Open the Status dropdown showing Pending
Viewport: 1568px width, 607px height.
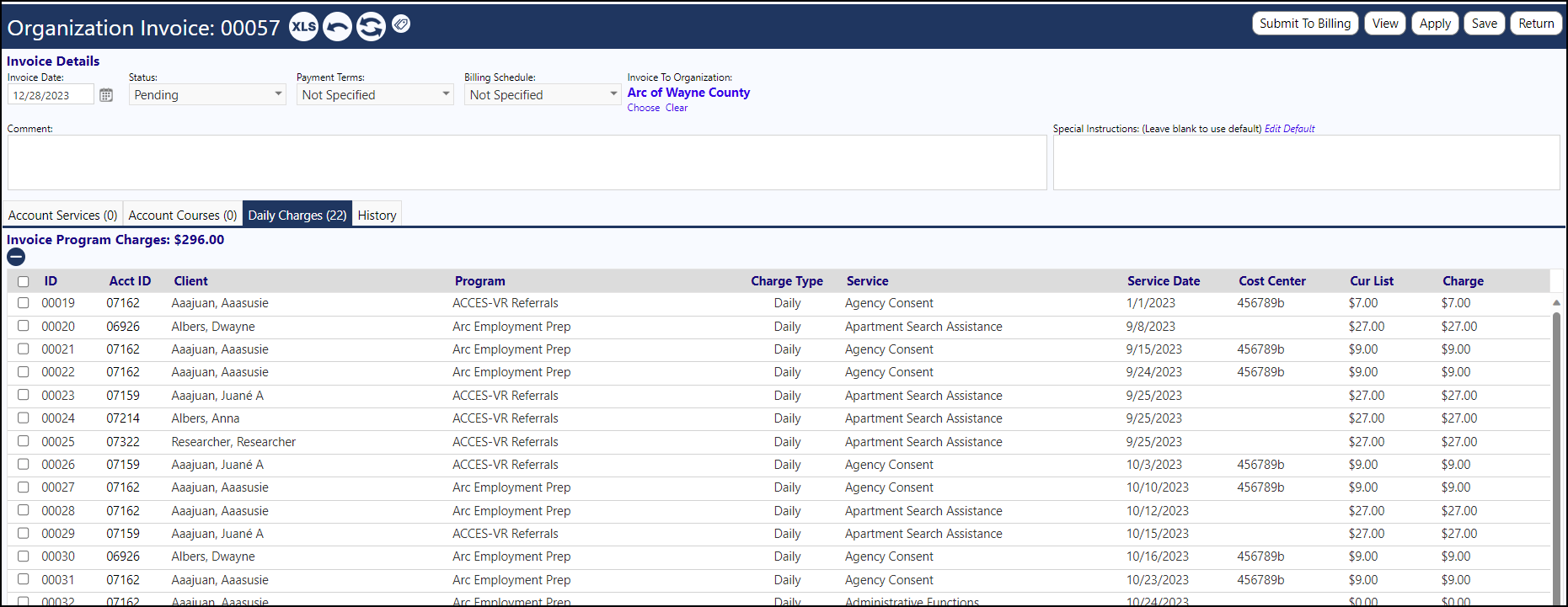pos(207,95)
